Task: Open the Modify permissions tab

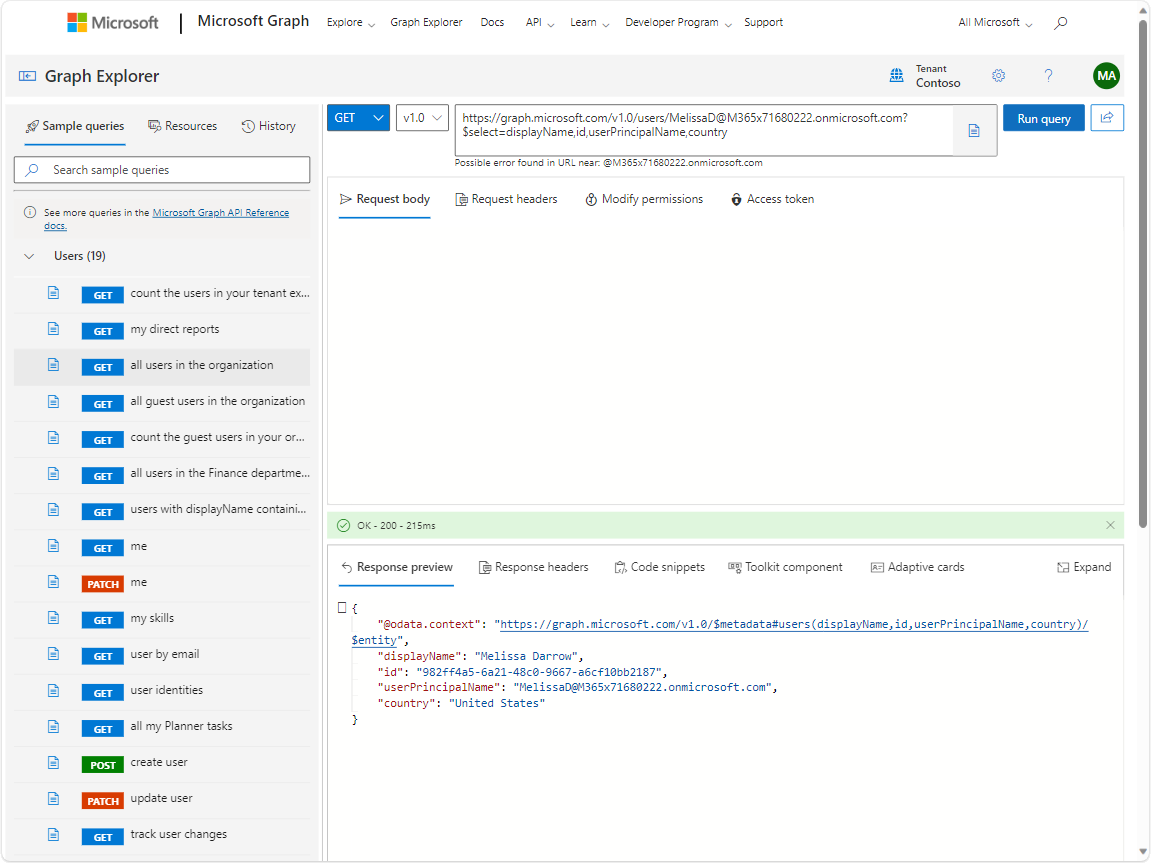Action: 644,199
